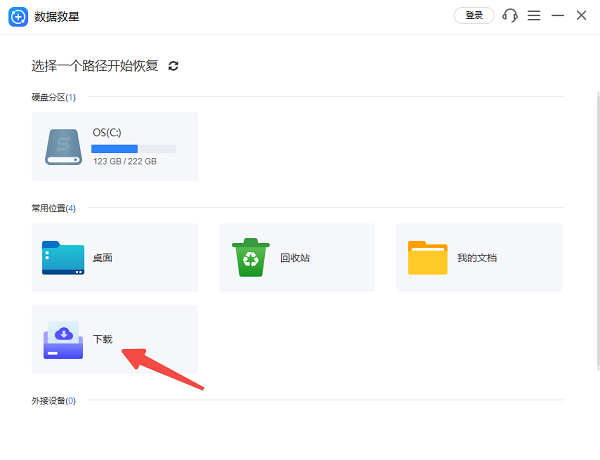The width and height of the screenshot is (600, 460).
Task: Select the 下载 download tray icon
Action: coord(64,339)
